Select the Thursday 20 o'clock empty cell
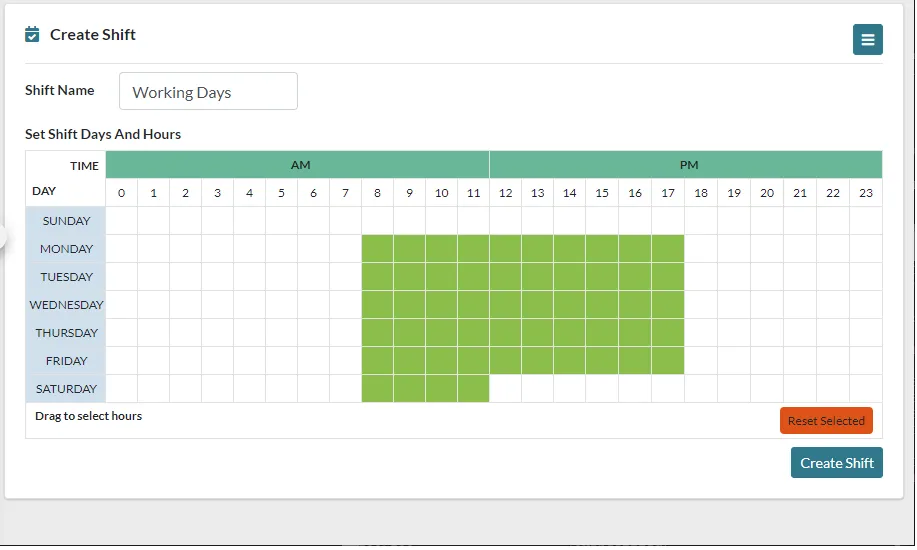This screenshot has width=917, height=550. (767, 332)
